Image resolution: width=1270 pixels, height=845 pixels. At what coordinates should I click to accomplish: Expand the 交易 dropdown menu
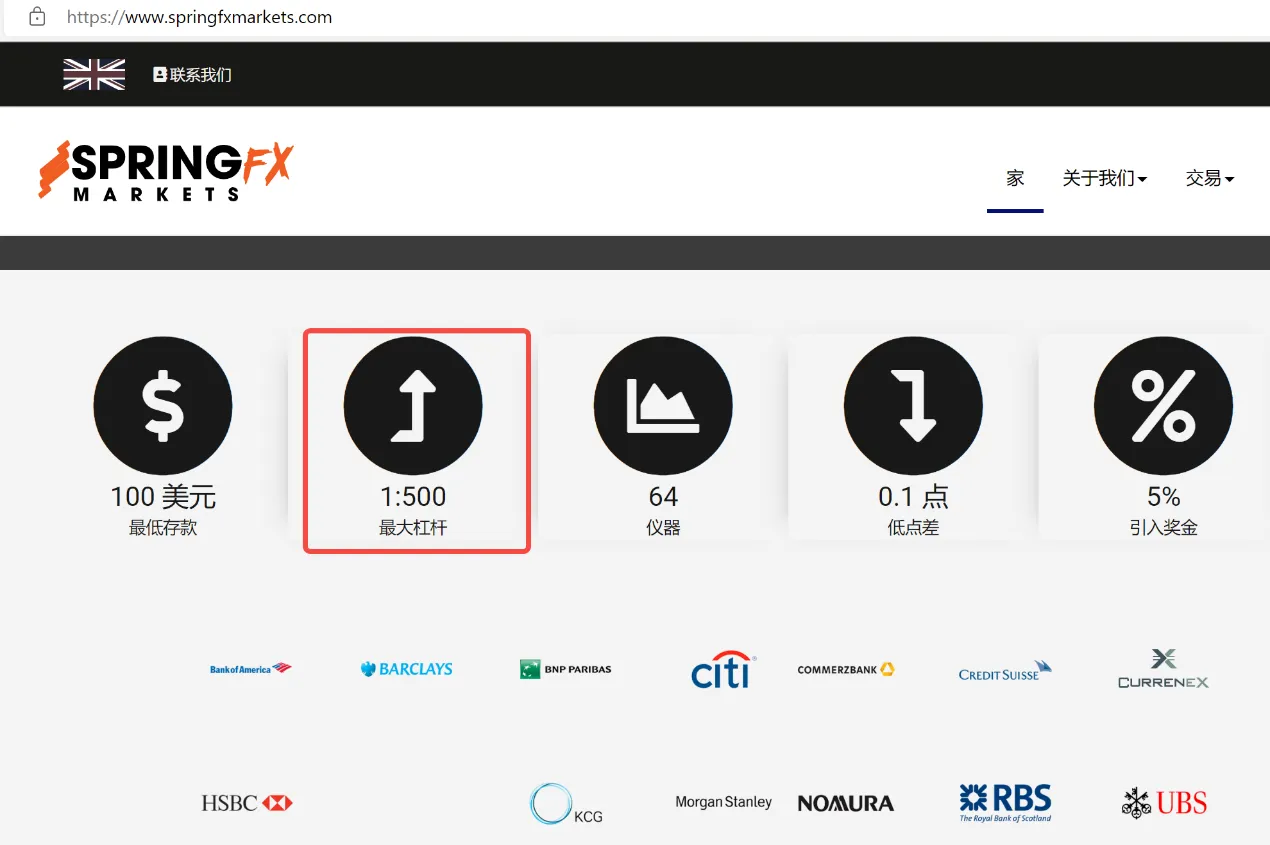coord(1210,178)
